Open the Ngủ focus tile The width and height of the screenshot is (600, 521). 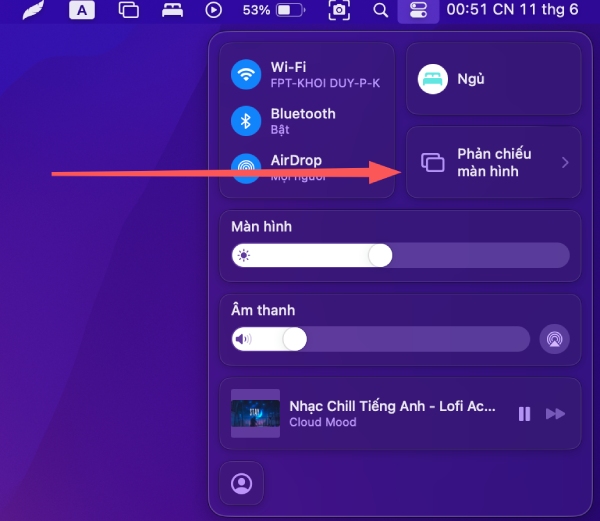click(494, 78)
